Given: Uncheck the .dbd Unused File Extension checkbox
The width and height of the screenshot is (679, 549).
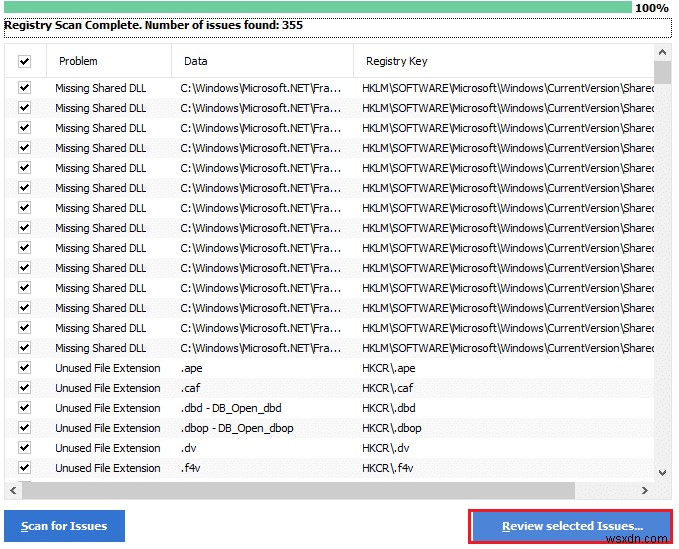Looking at the screenshot, I should coord(25,408).
